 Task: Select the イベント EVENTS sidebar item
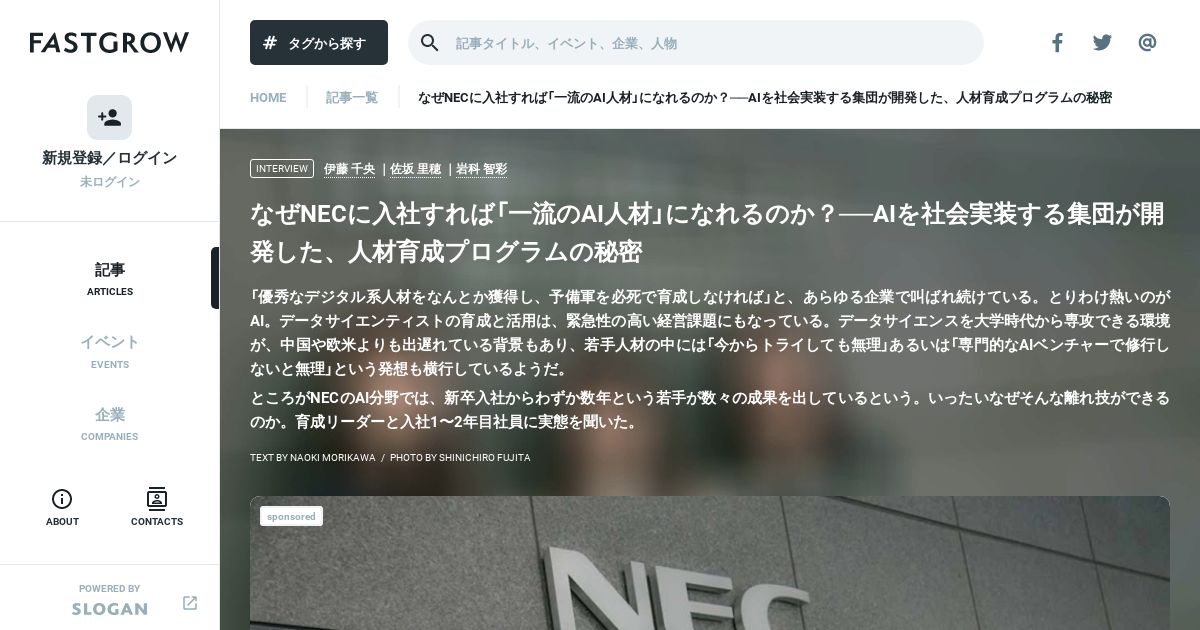click(x=110, y=351)
